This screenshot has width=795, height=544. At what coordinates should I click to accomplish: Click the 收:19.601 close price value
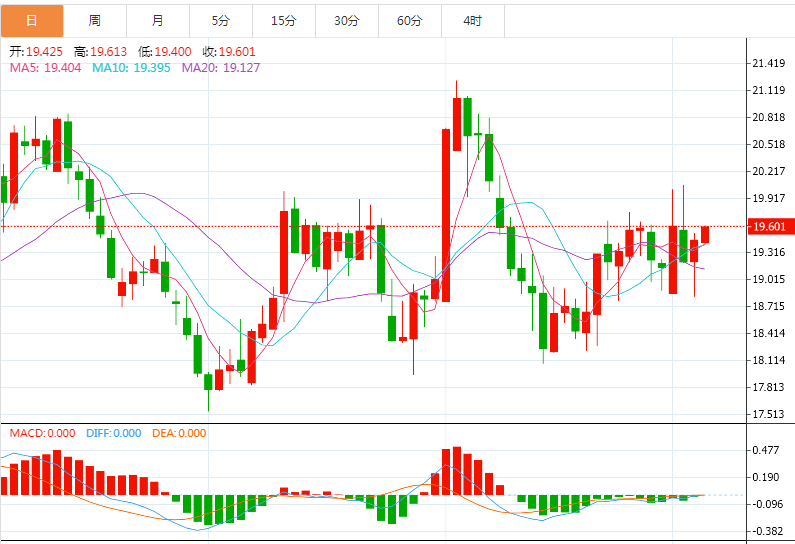229,52
